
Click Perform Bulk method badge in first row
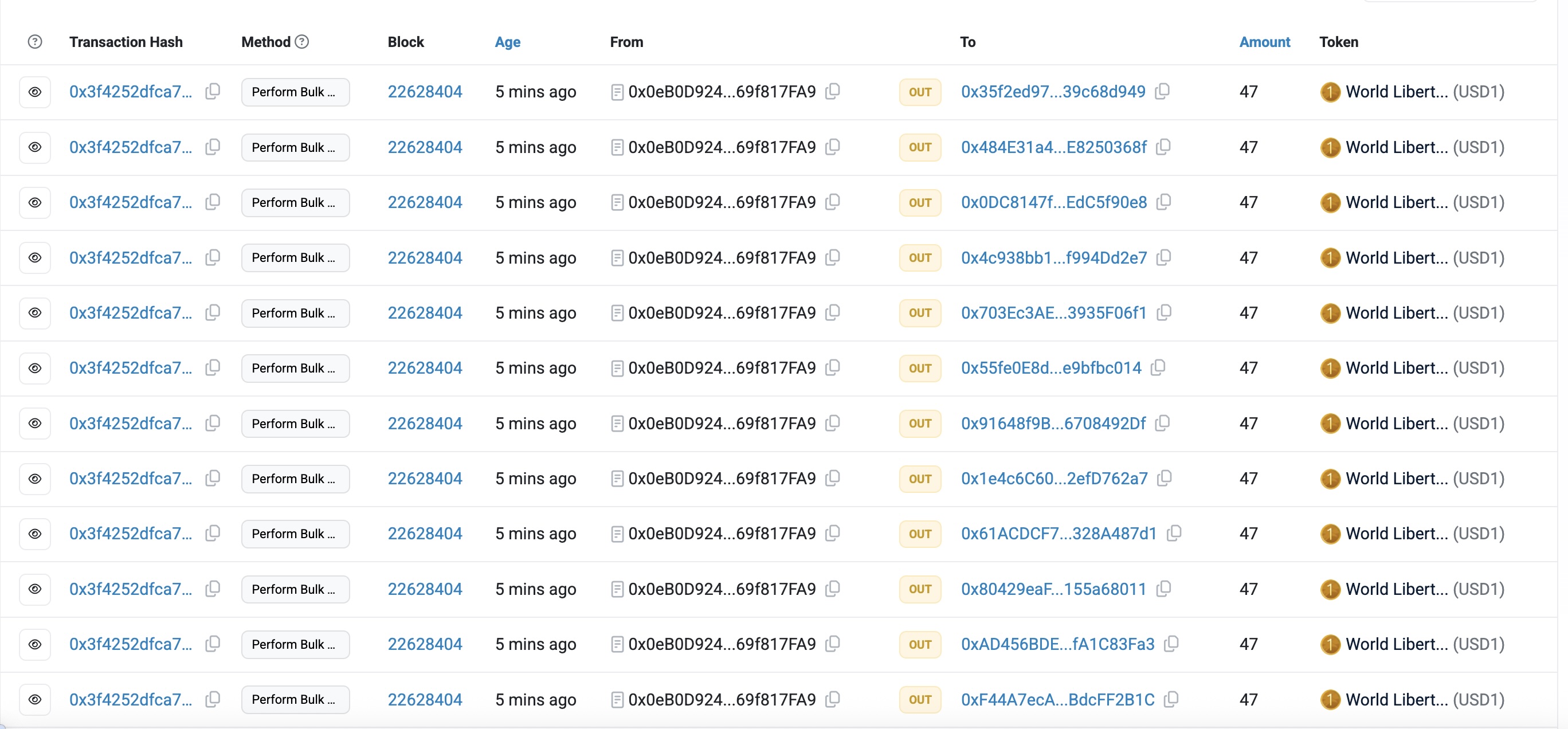(x=295, y=92)
